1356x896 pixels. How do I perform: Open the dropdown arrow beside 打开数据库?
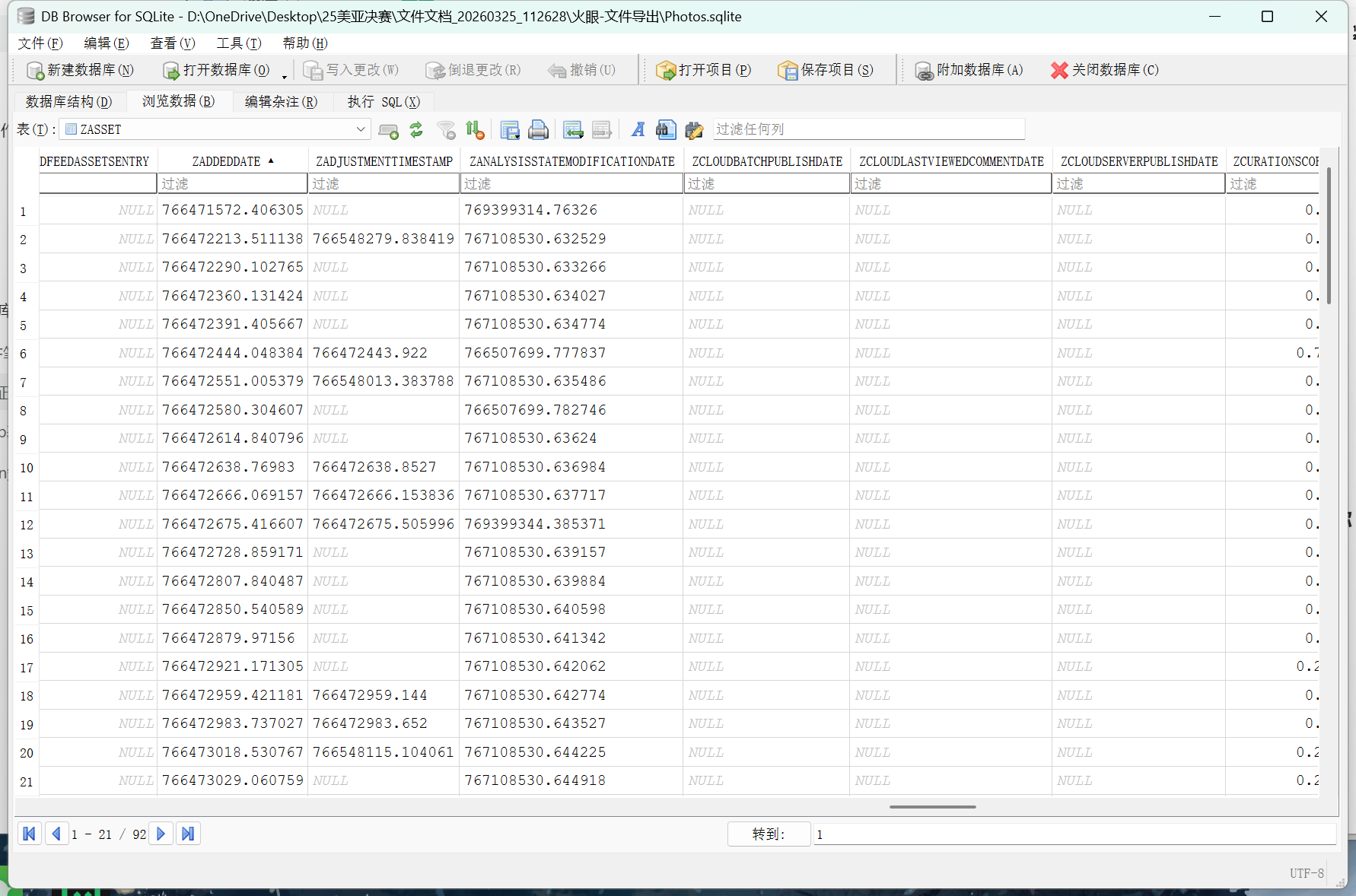pos(285,75)
